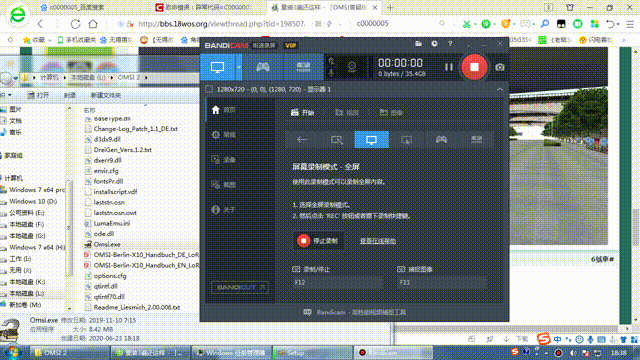
Task: Select rectangle area recording mode icon
Action: [337, 140]
